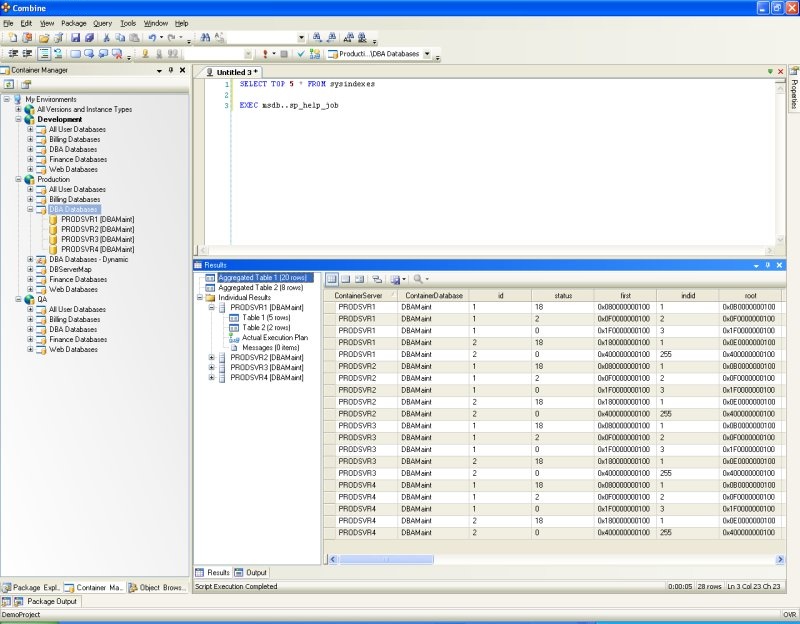Click the Copy icon in the toolbar
This screenshot has height=624, width=800.
pyautogui.click(x=119, y=37)
